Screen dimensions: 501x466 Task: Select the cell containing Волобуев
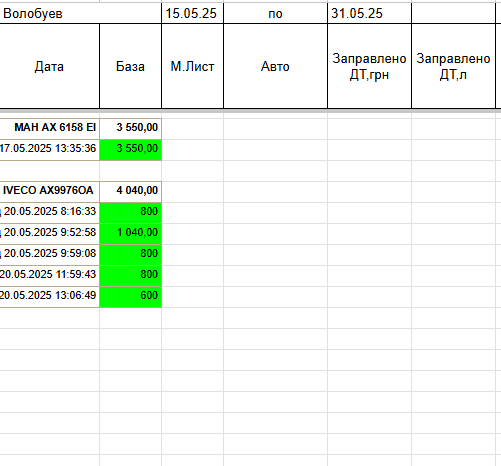coord(81,13)
